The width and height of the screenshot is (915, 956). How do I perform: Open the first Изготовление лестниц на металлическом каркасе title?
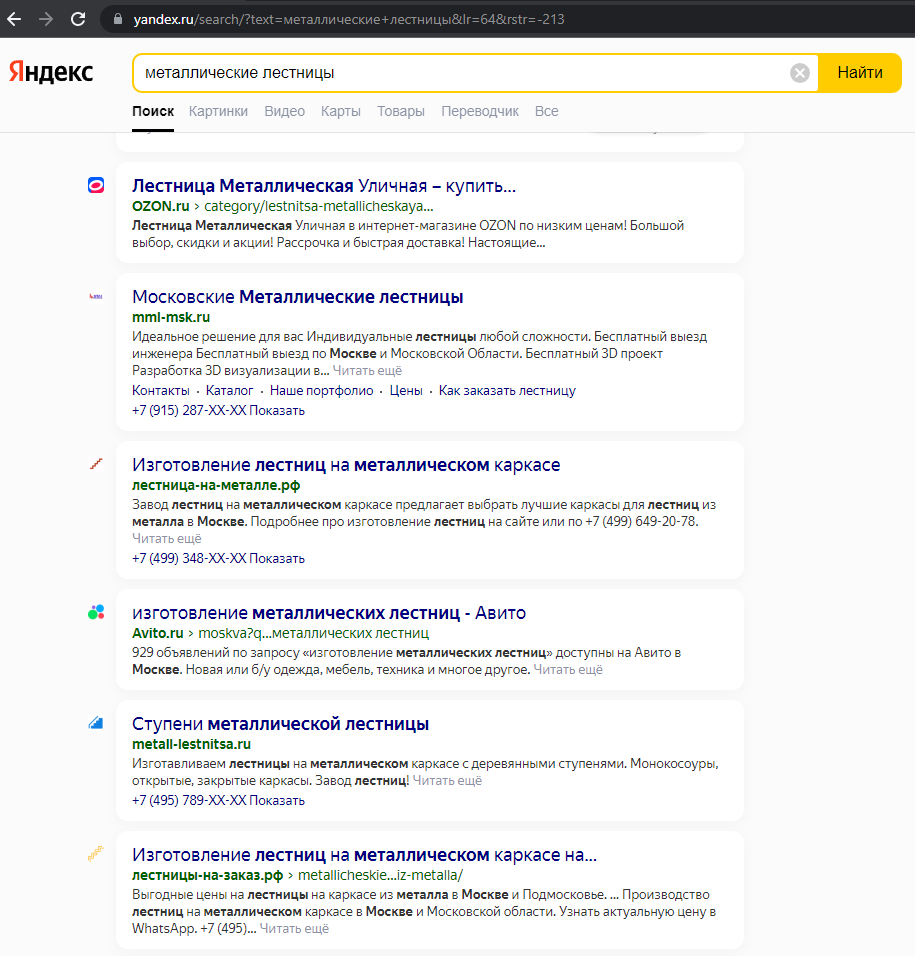(346, 465)
